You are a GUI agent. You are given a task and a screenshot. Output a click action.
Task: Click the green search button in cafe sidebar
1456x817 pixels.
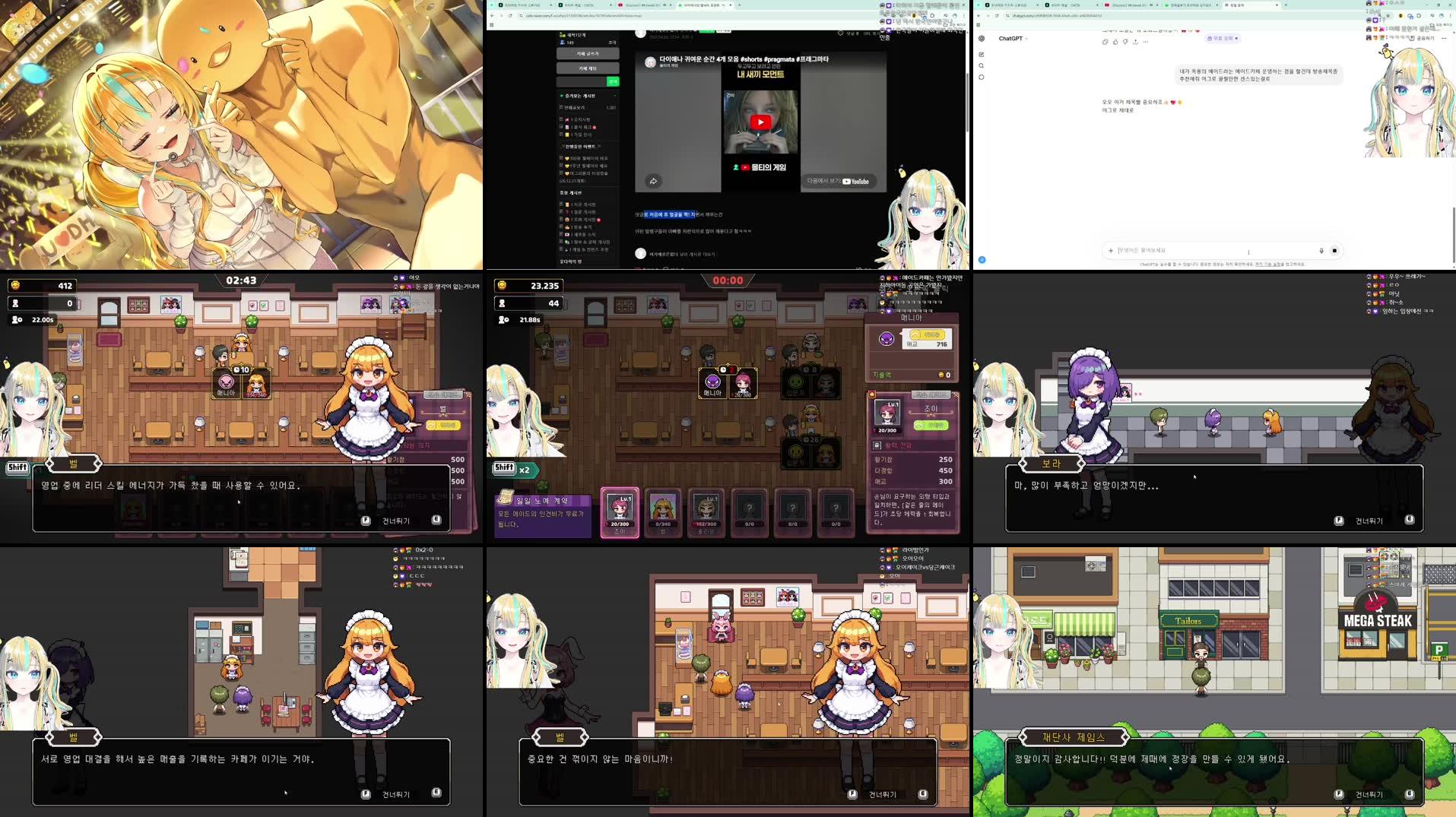(x=613, y=81)
